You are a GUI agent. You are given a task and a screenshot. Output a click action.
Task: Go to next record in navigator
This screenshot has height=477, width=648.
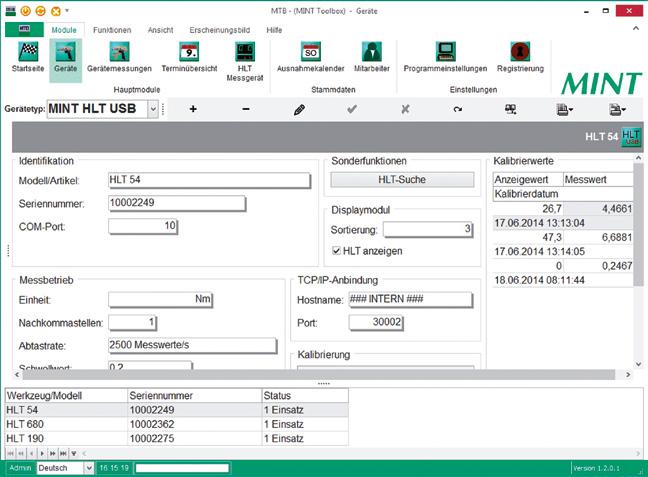42,453
